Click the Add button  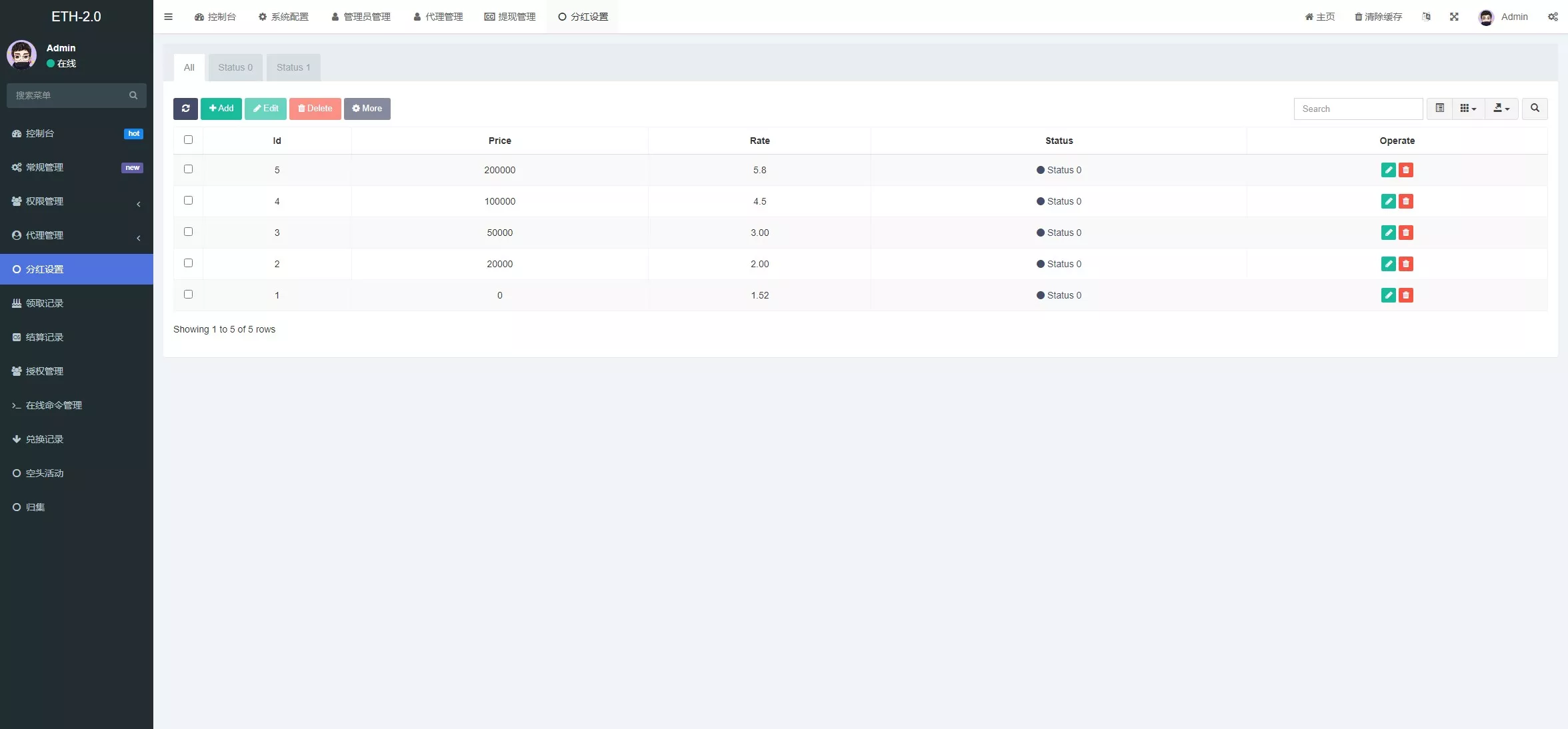point(221,109)
